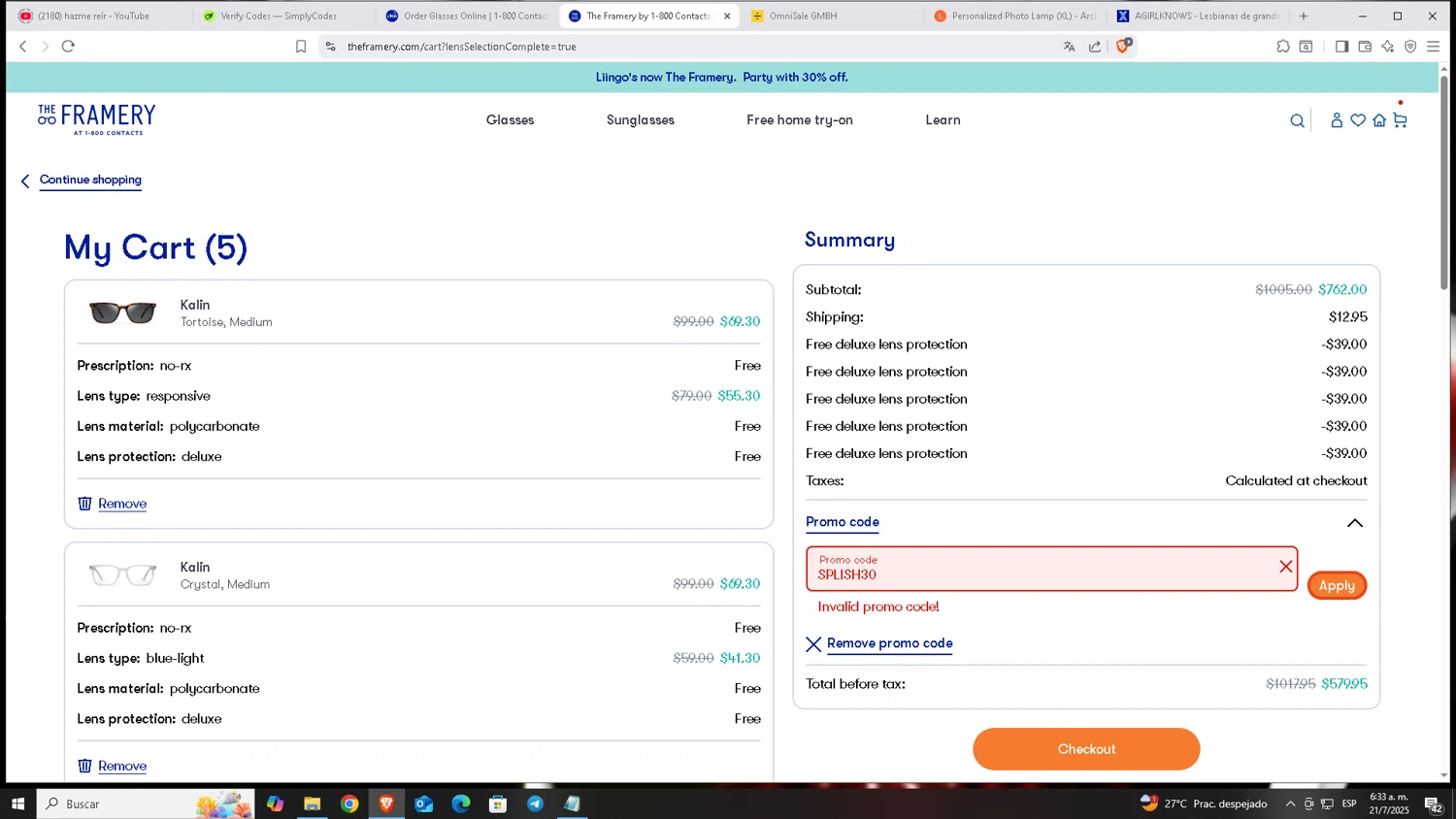Switch to the Order Glasses Online tab
This screenshot has height=819, width=1456.
point(466,16)
